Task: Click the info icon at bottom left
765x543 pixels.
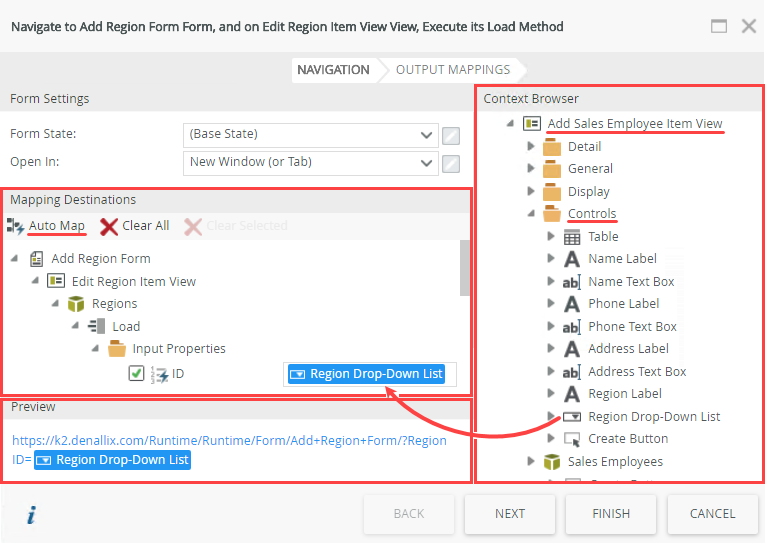Action: coord(32,515)
